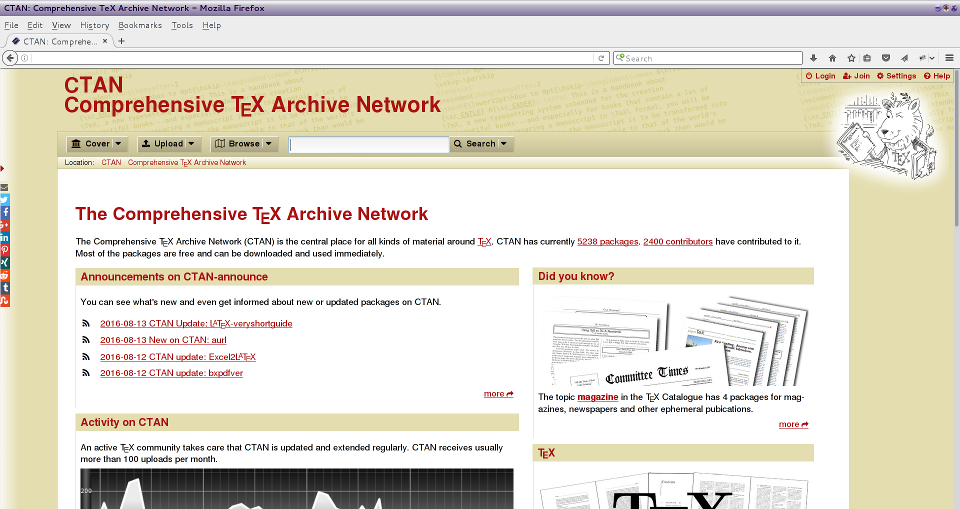Viewport: 960px width, 509px height.
Task: Open the bxpdfver update announcement
Action: 171,372
